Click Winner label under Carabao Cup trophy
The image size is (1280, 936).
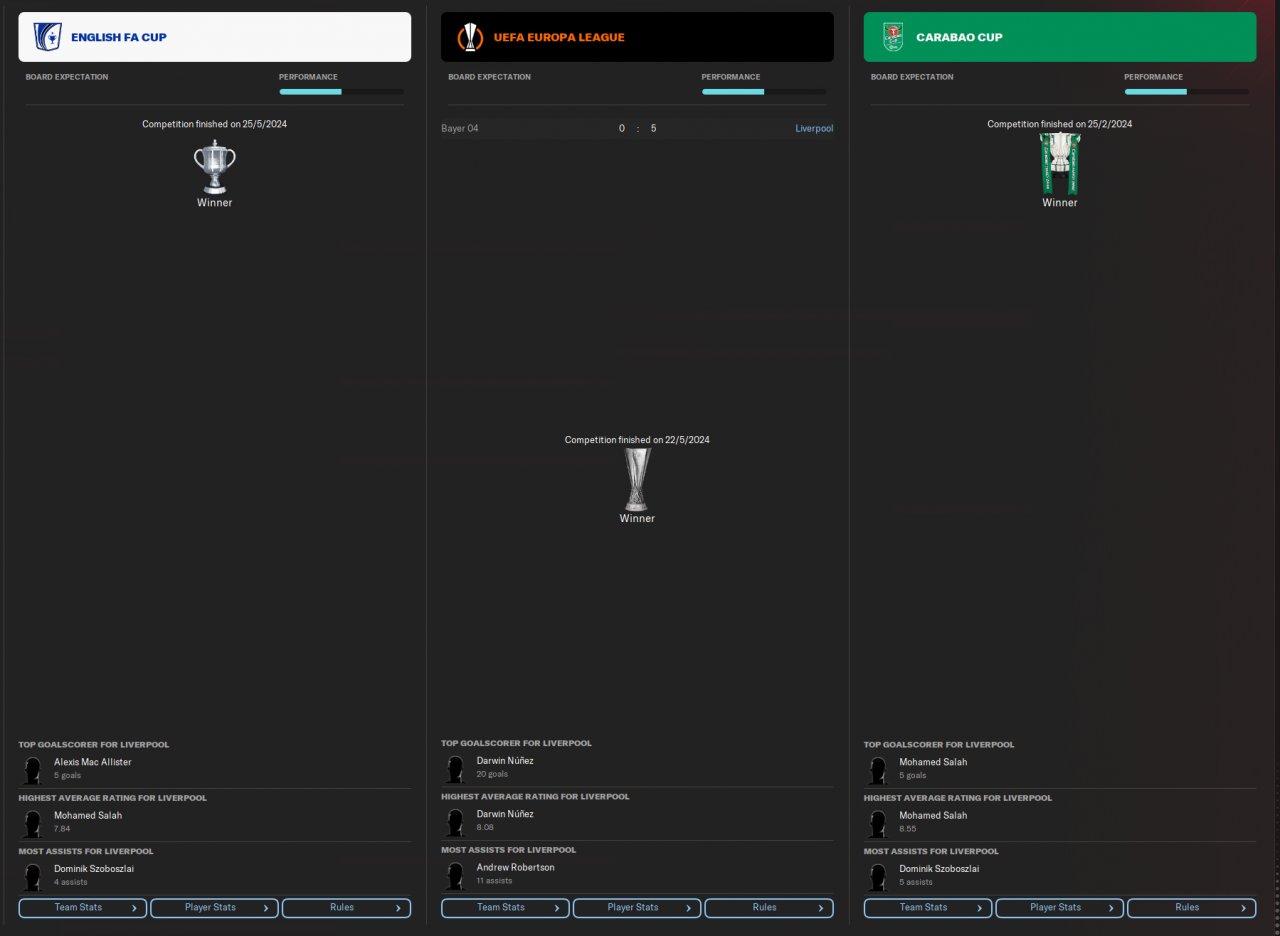1060,203
